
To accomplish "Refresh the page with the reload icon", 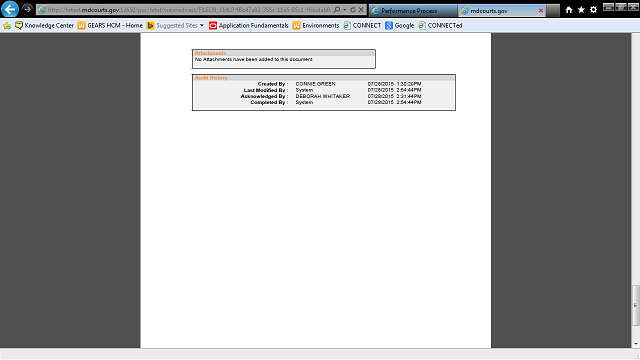I will (353, 10).
